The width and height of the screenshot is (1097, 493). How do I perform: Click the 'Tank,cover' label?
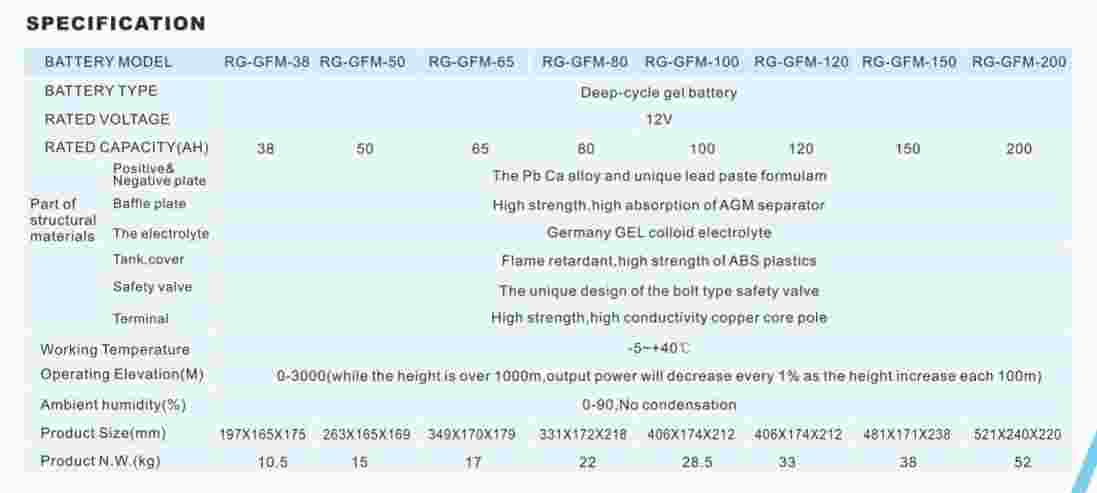[148, 259]
